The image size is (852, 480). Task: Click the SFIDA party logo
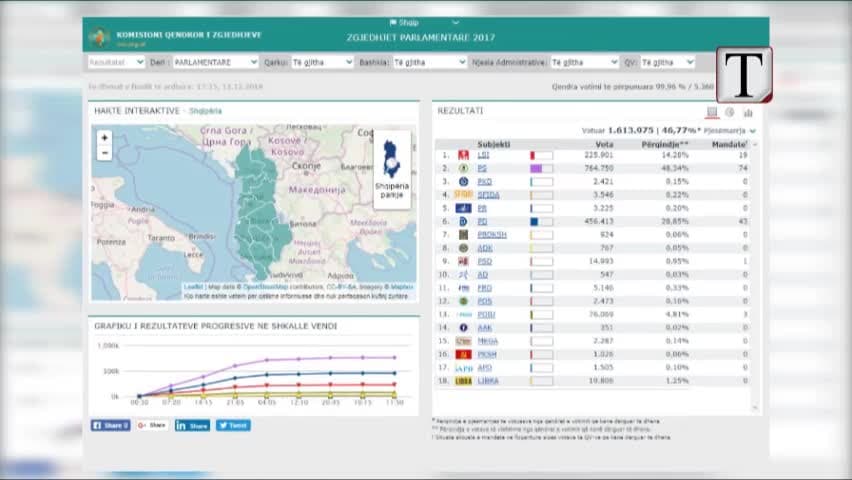463,195
